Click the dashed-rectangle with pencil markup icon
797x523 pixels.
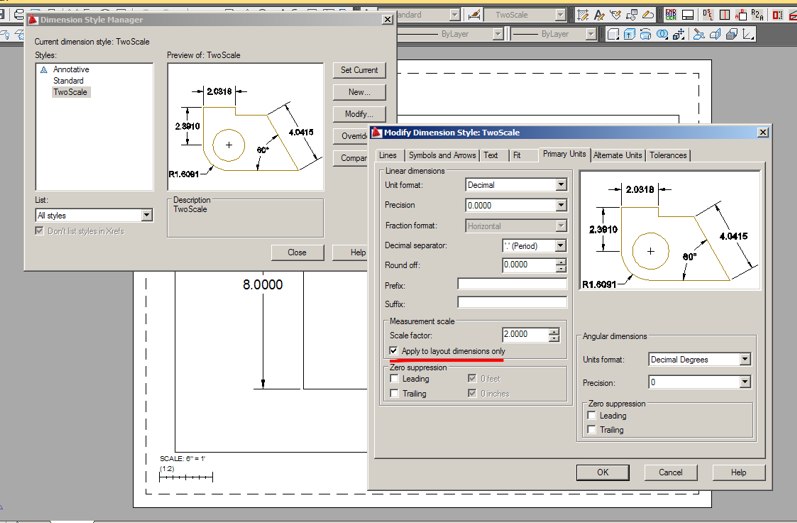point(583,15)
